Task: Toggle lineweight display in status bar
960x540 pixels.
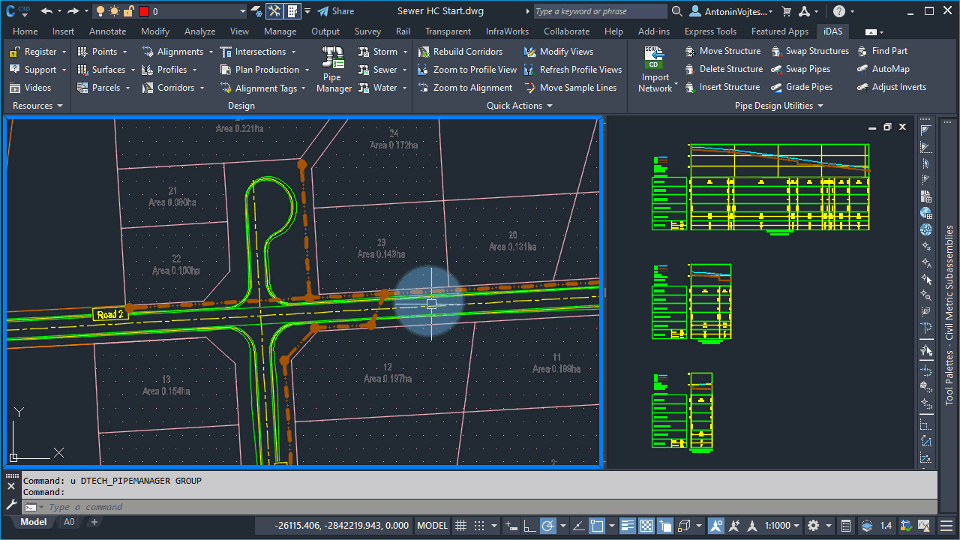Action: tap(628, 525)
